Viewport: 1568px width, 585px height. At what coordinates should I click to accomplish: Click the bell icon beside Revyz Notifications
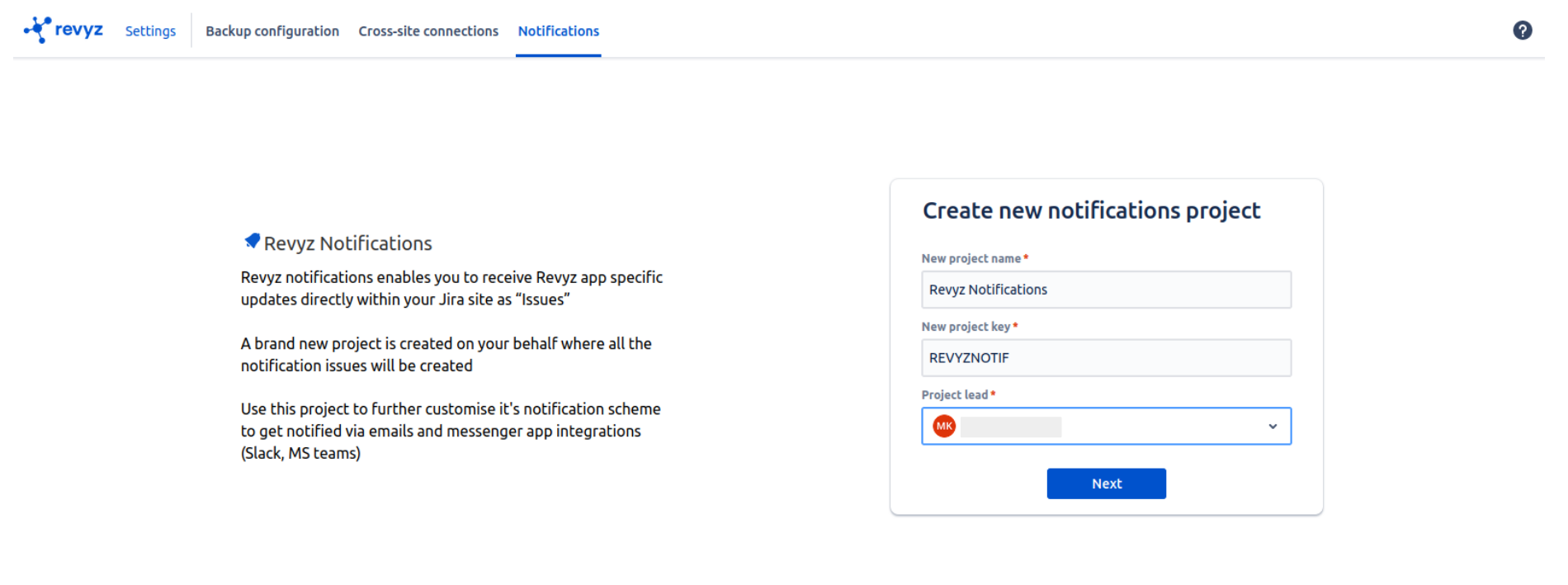coord(253,241)
